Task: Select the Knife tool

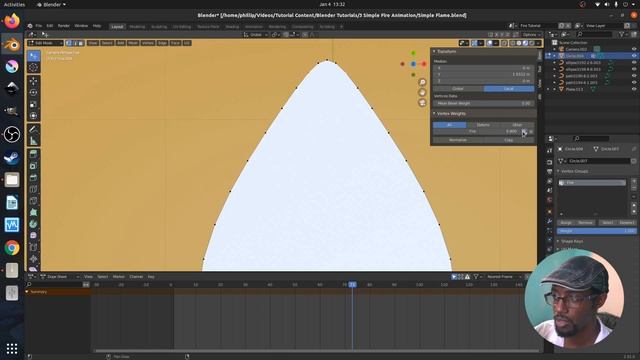Action: tap(33, 200)
